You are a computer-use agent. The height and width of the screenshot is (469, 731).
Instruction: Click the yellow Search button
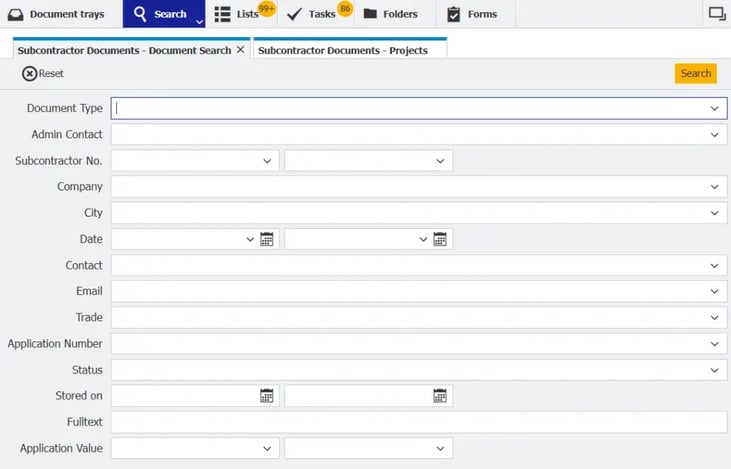coord(696,74)
